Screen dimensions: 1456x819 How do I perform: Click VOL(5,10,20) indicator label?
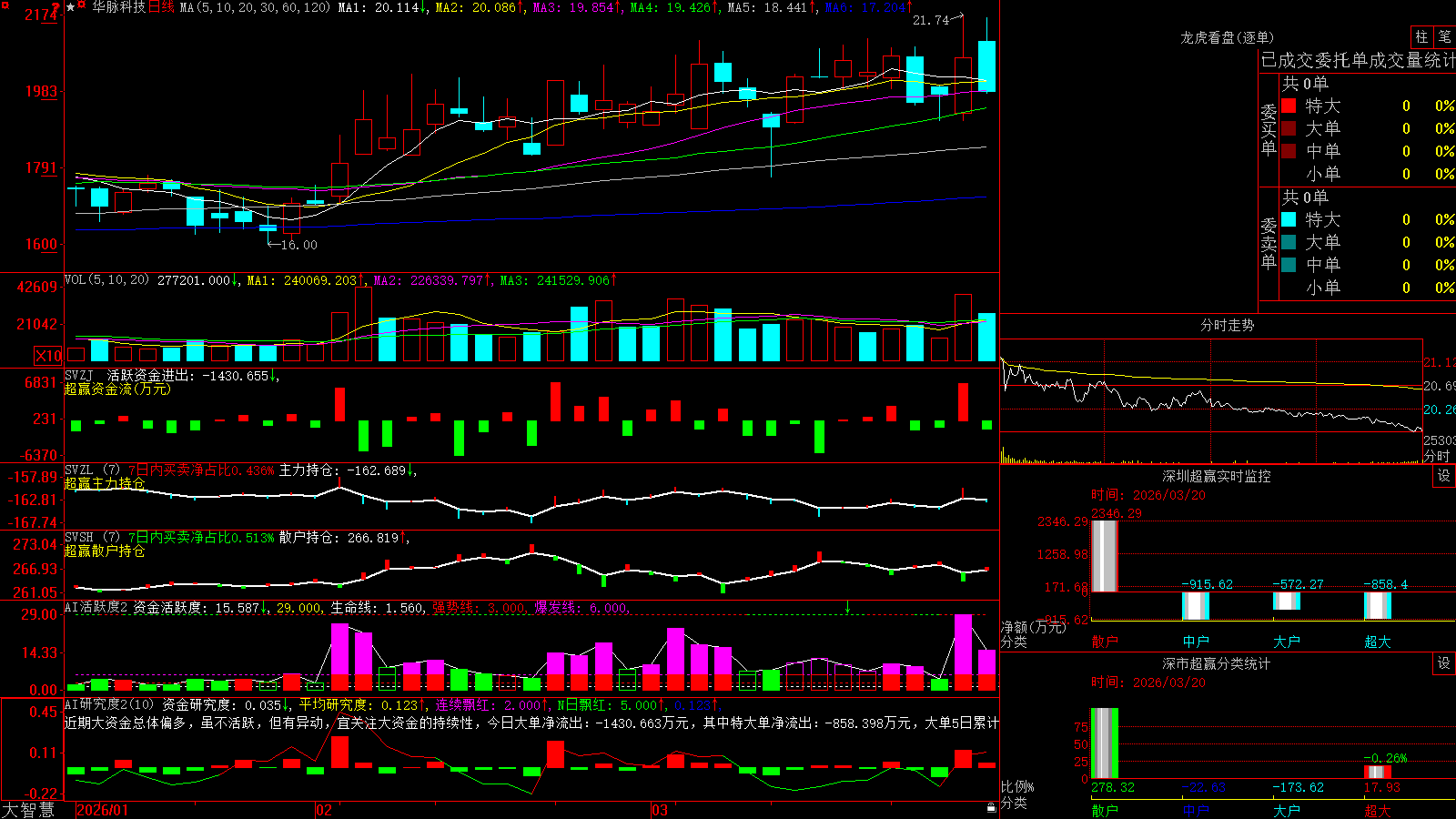coord(106,280)
